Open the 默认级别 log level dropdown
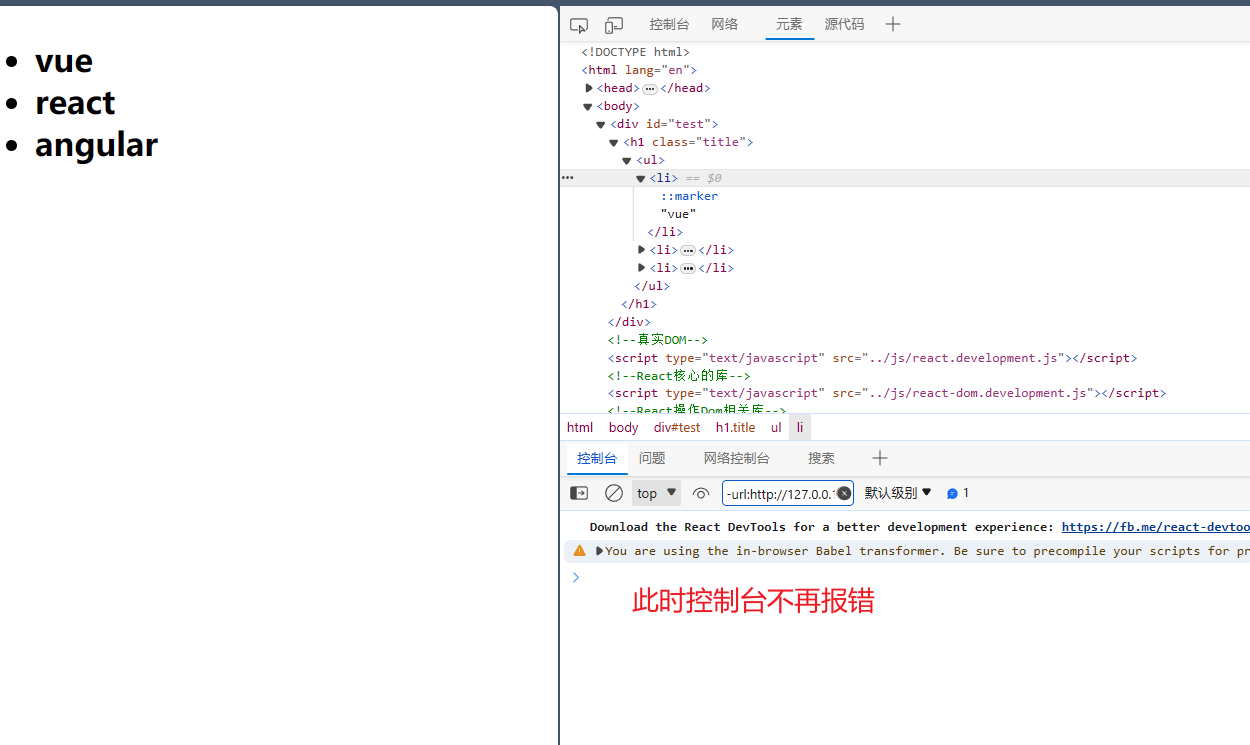The width and height of the screenshot is (1250, 745). click(898, 493)
